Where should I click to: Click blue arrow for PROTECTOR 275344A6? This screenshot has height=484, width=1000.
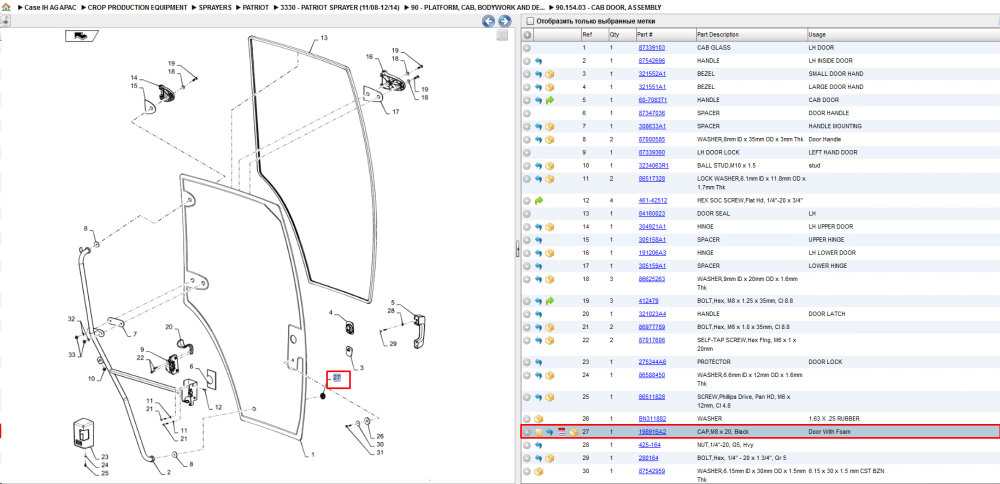click(538, 362)
